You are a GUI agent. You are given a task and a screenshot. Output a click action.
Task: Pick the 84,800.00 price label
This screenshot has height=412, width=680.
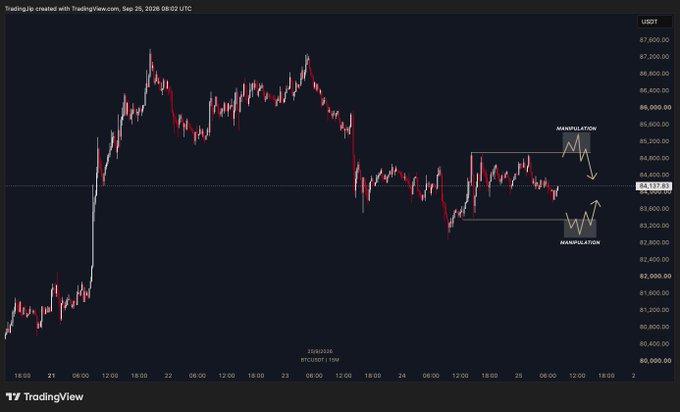click(654, 158)
